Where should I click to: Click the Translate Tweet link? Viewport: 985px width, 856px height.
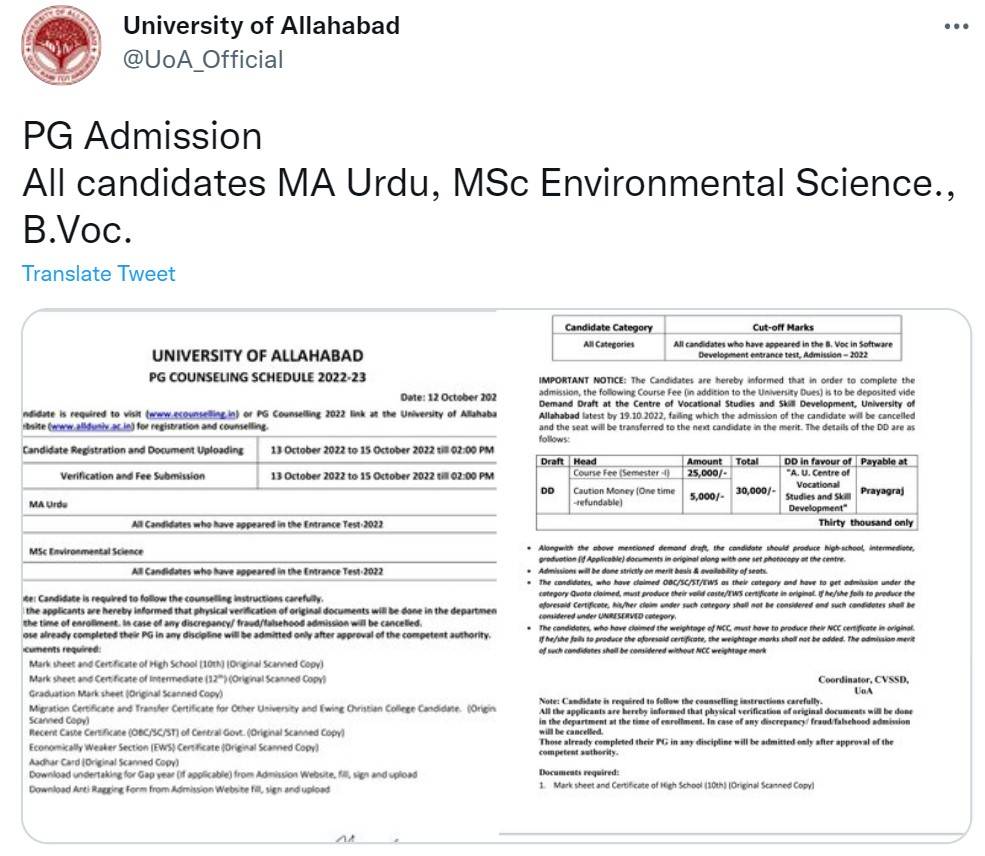coord(98,271)
